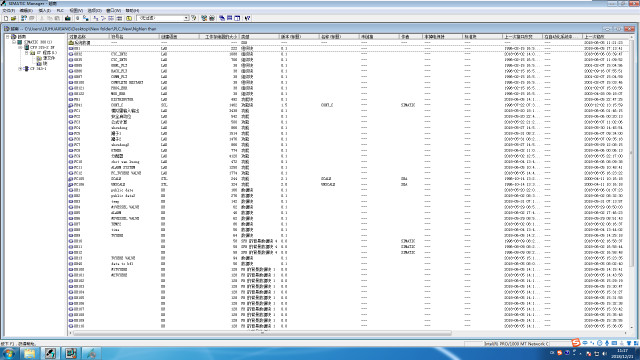640x360 pixels.
Task: Click the Details view toolbar icon
Action: click(119, 18)
